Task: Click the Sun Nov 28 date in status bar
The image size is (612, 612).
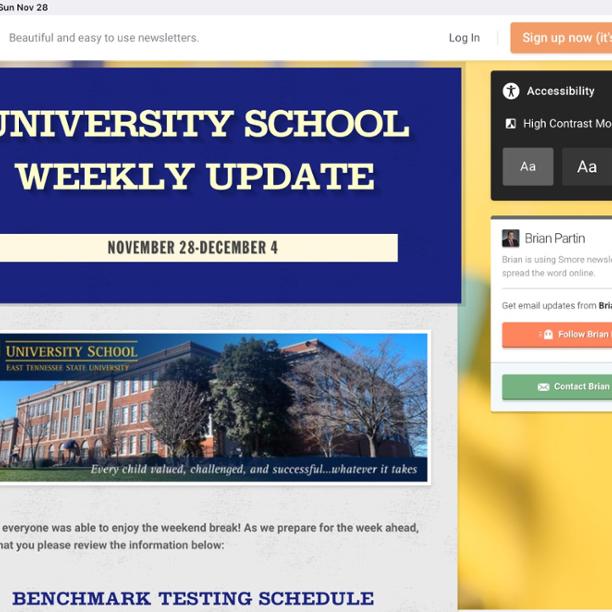Action: pyautogui.click(x=24, y=7)
